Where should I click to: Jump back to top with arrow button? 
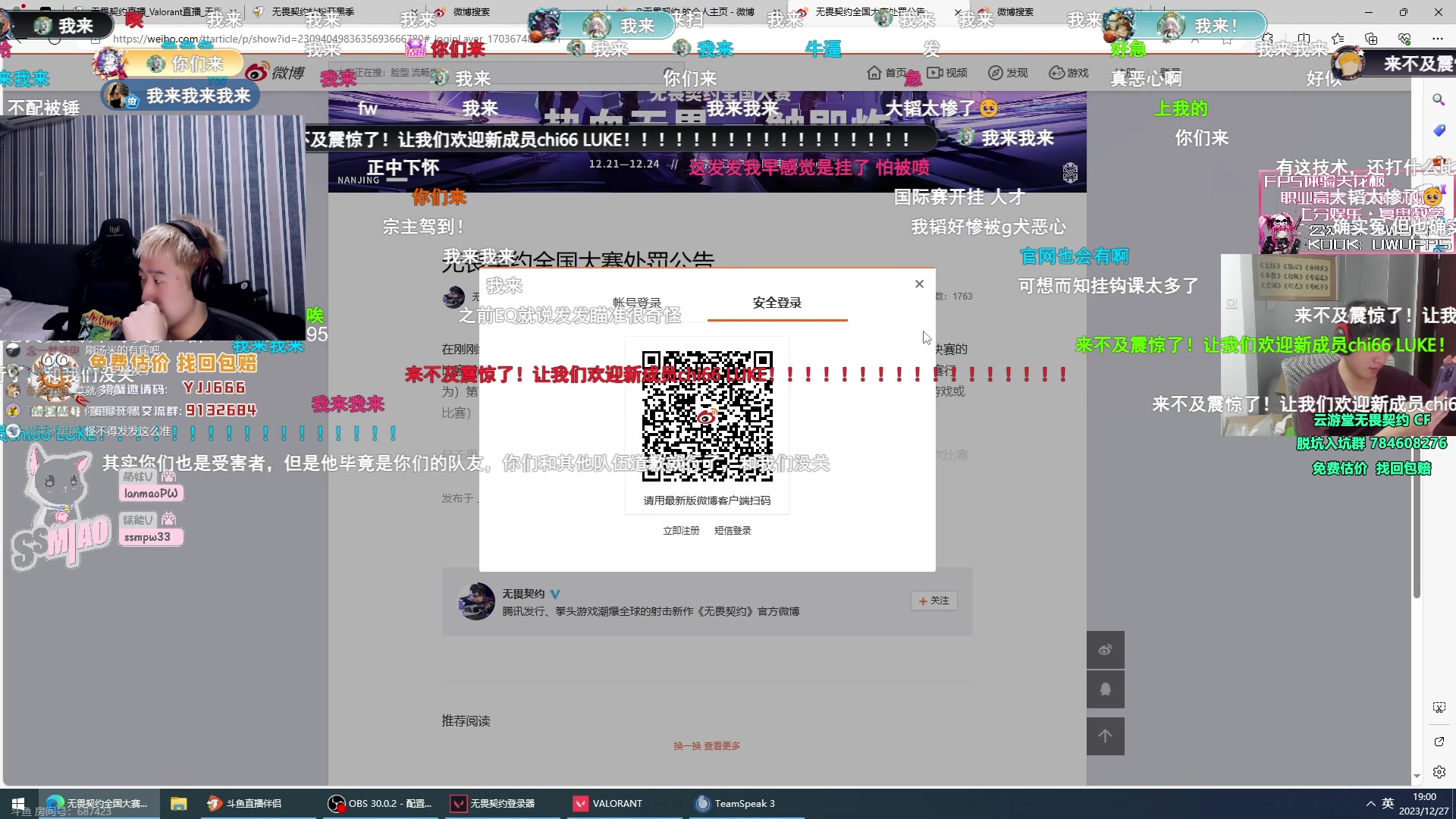coord(1106,736)
